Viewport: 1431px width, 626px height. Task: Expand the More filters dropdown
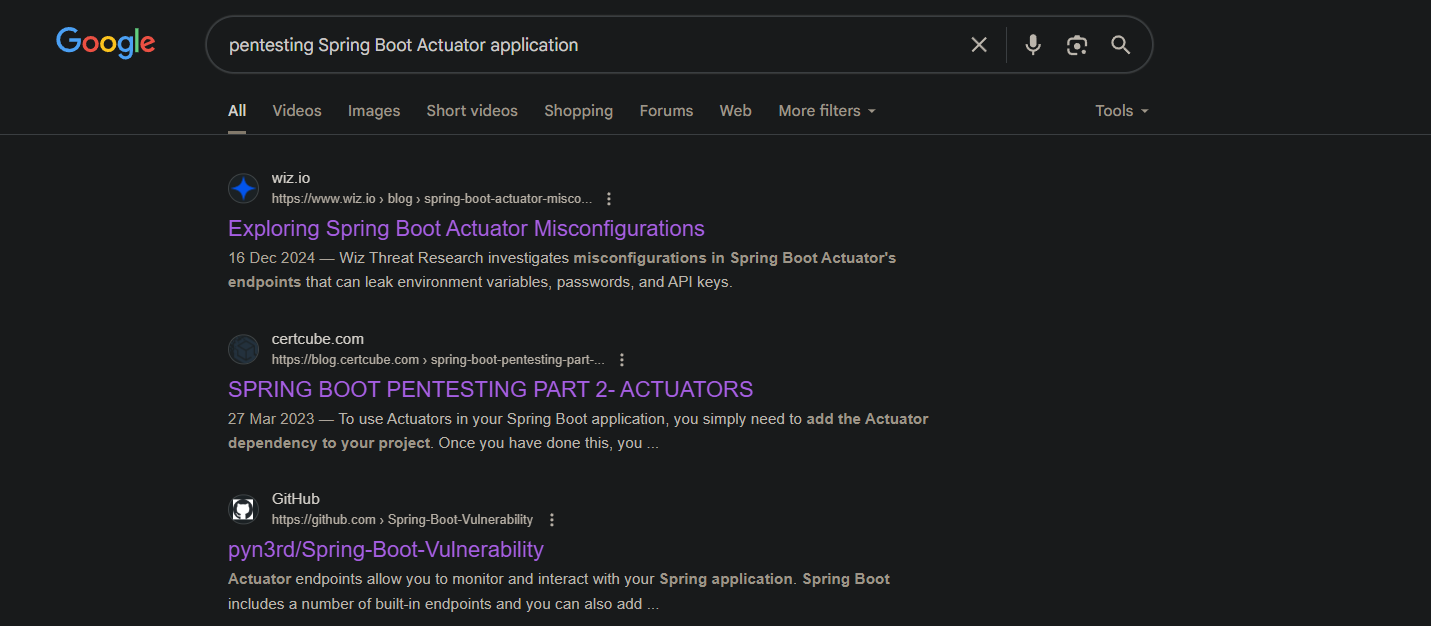[826, 111]
